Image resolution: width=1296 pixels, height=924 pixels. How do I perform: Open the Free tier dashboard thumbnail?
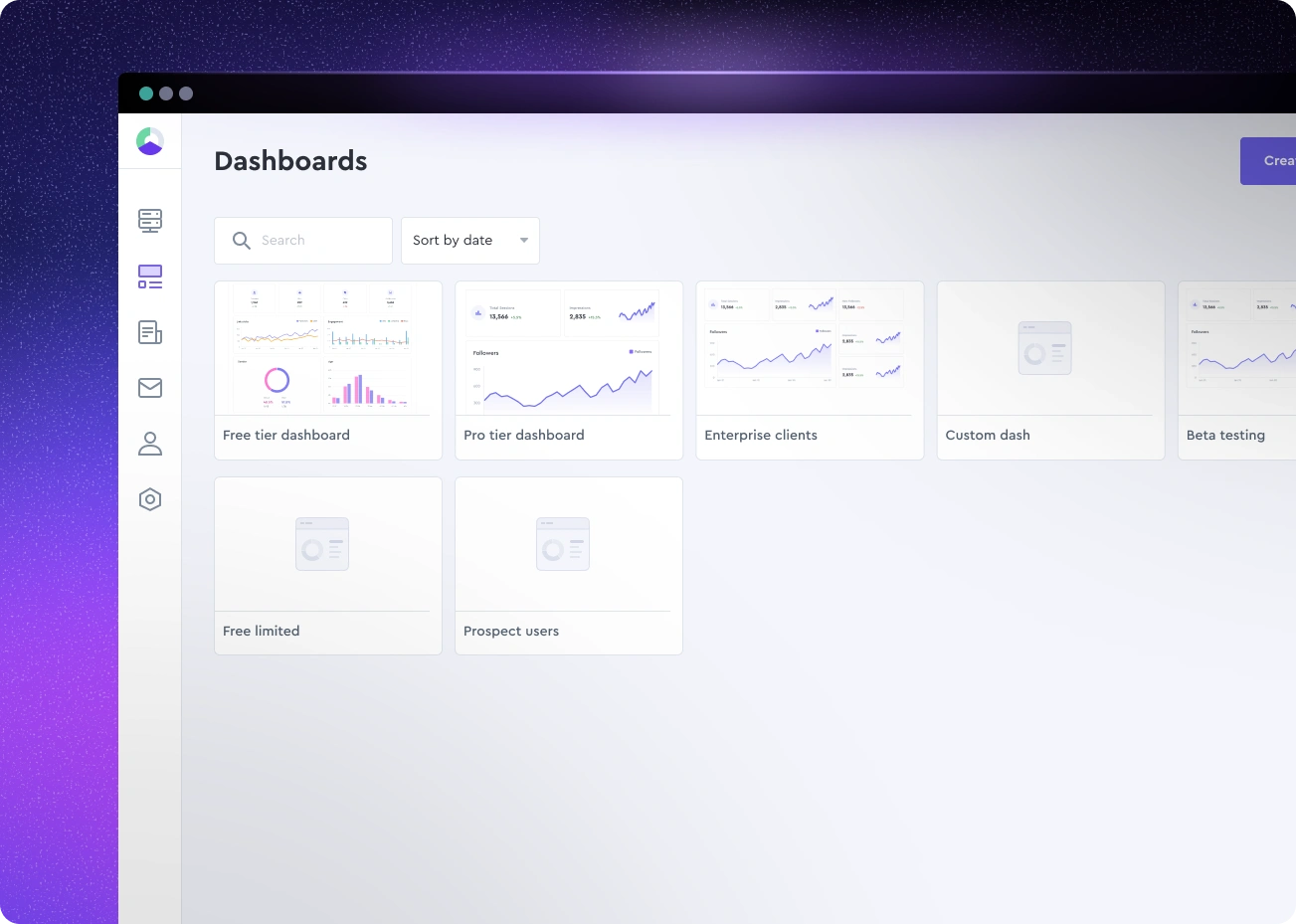(x=328, y=348)
